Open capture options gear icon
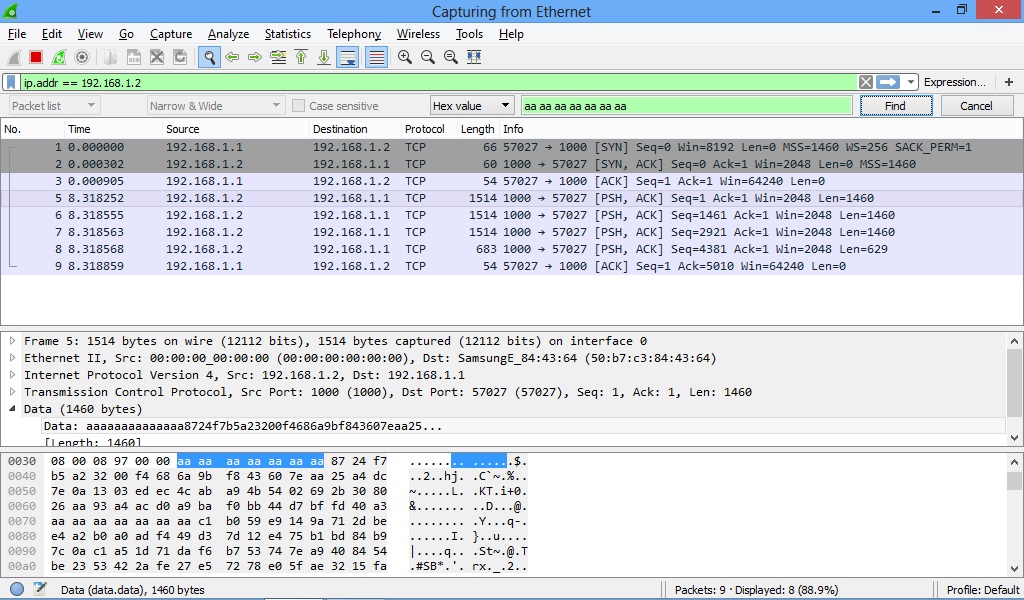1024x600 pixels. pos(82,57)
